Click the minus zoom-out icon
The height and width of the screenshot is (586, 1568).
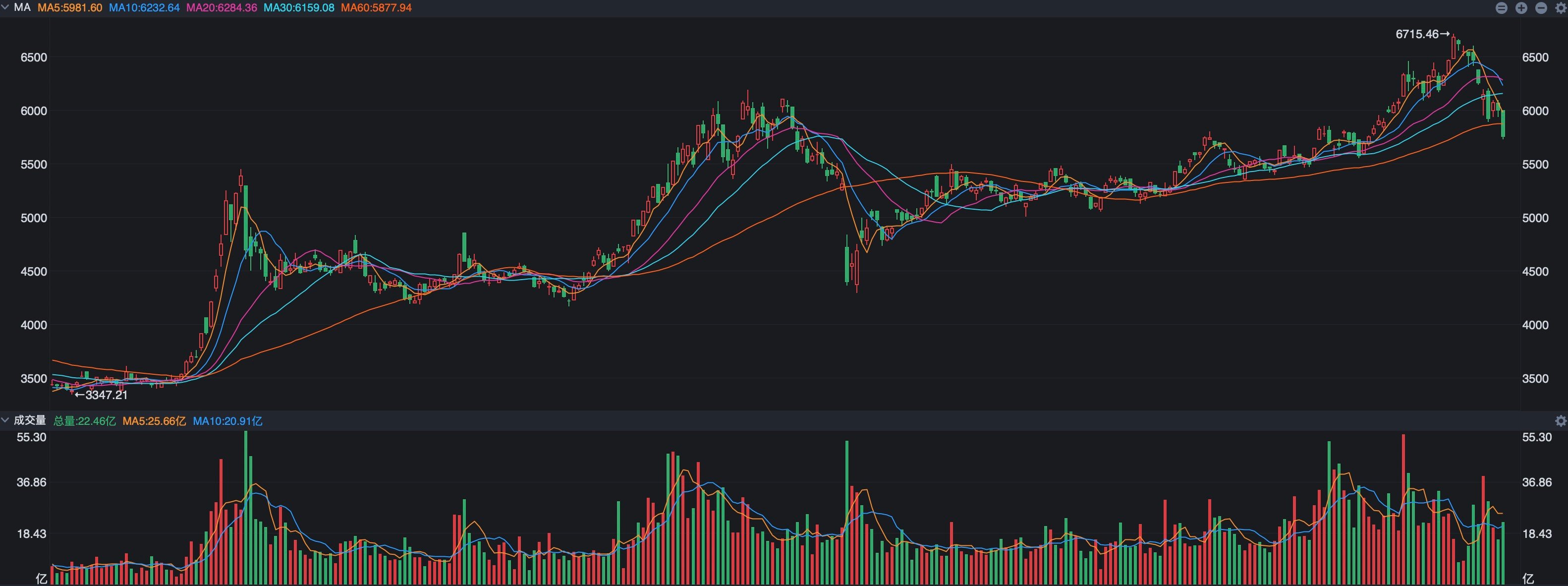pyautogui.click(x=1541, y=8)
